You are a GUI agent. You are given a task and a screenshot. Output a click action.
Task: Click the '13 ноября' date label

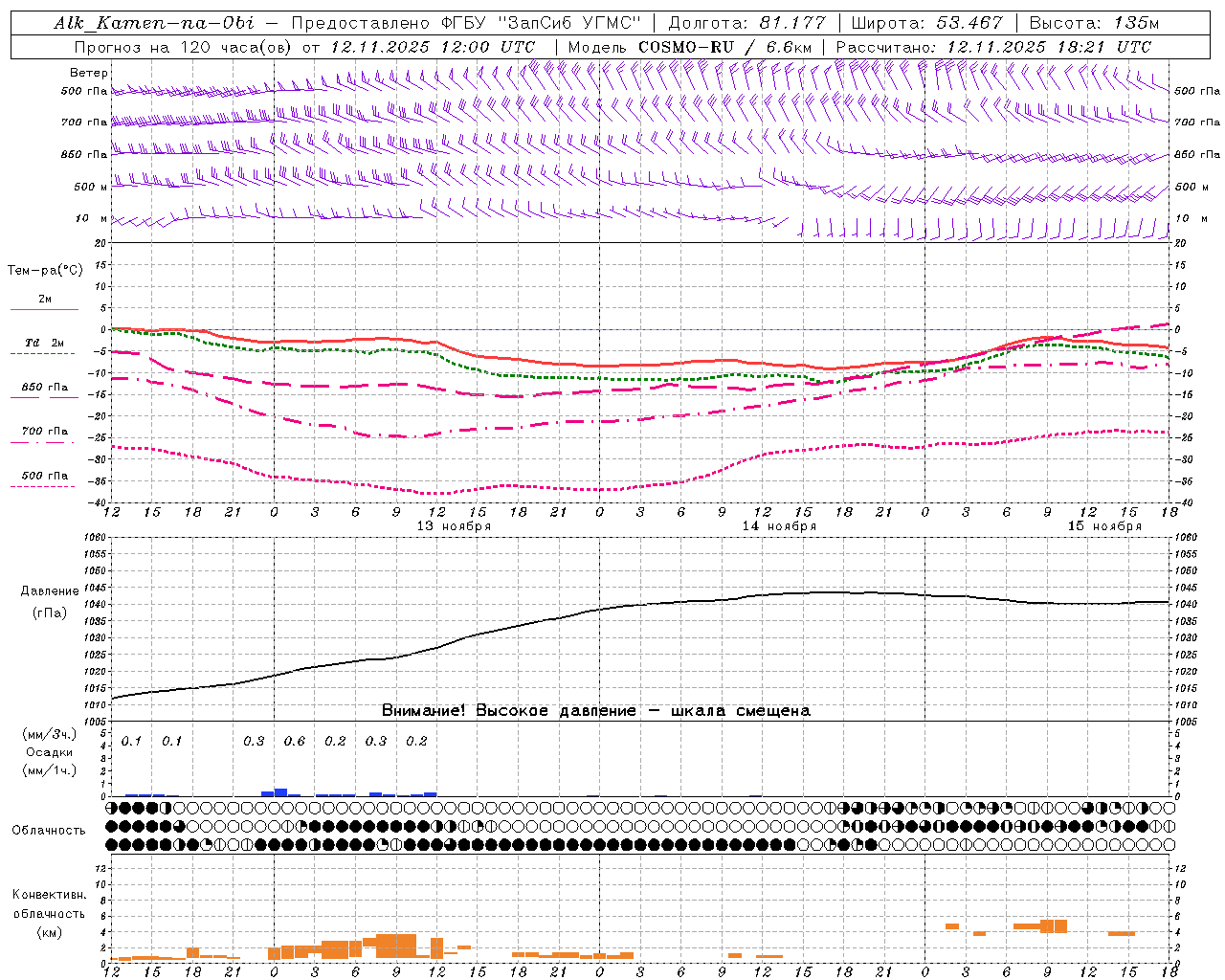pyautogui.click(x=454, y=526)
